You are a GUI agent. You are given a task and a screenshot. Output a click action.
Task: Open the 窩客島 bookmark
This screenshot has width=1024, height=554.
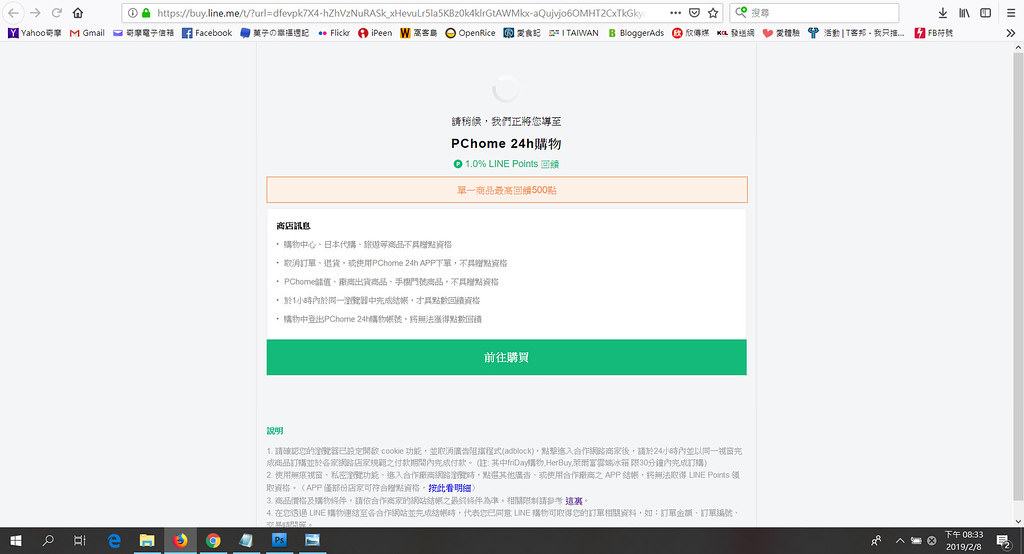(418, 33)
